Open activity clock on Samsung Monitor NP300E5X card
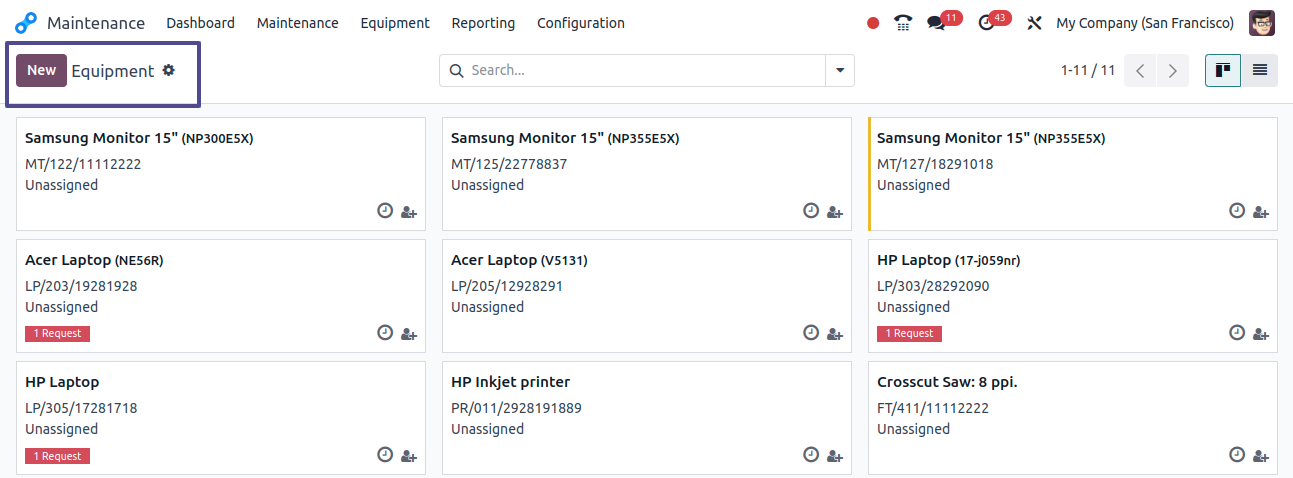This screenshot has height=478, width=1293. coord(385,211)
